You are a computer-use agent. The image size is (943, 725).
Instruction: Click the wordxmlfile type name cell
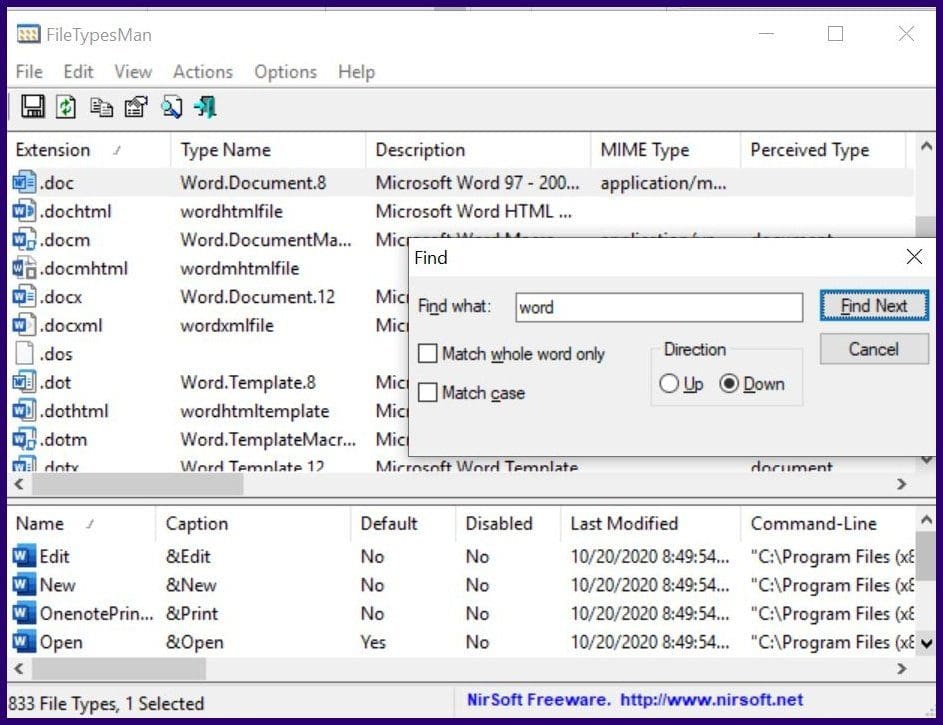pos(227,326)
